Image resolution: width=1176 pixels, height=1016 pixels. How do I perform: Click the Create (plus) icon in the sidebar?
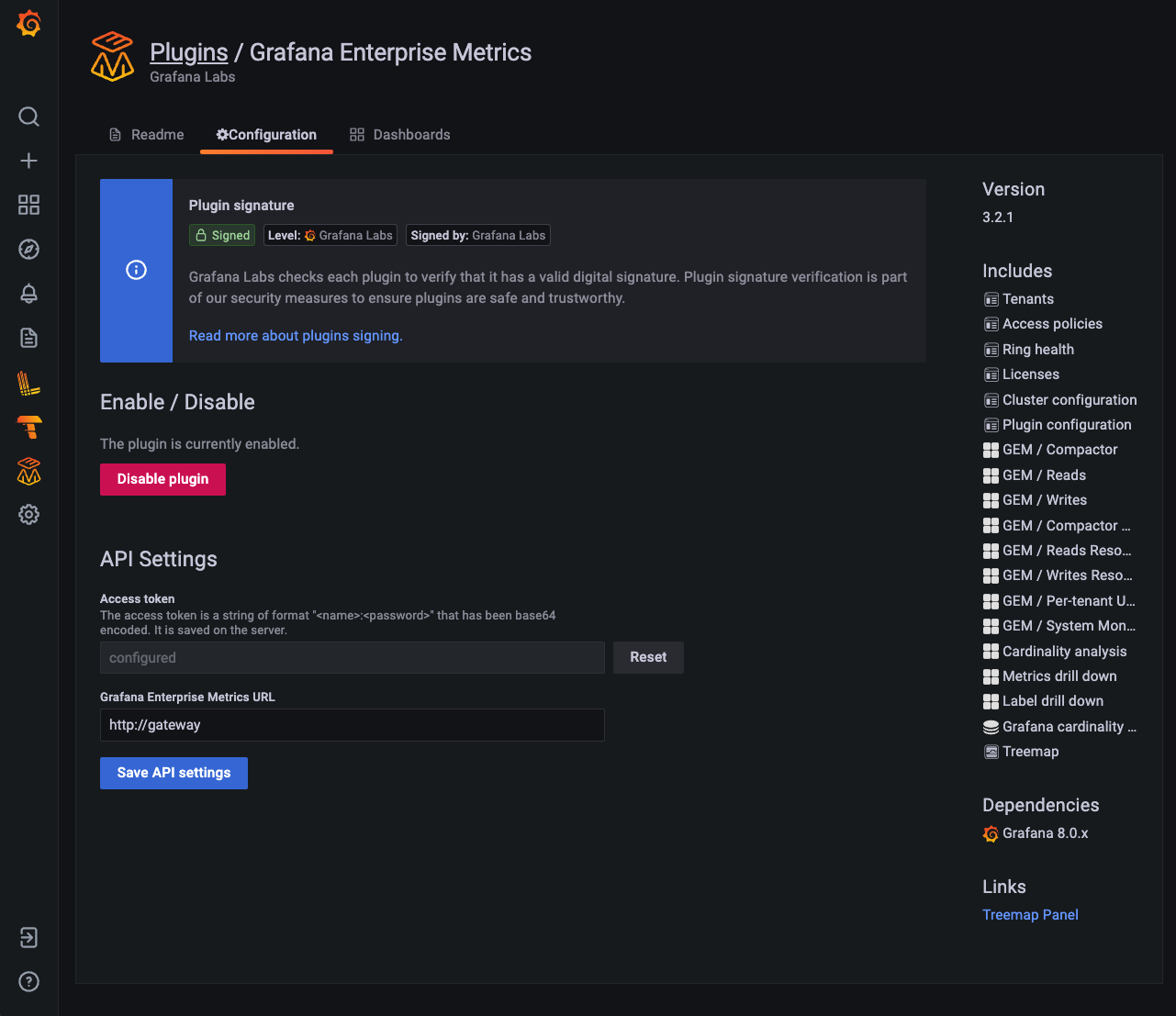(28, 161)
